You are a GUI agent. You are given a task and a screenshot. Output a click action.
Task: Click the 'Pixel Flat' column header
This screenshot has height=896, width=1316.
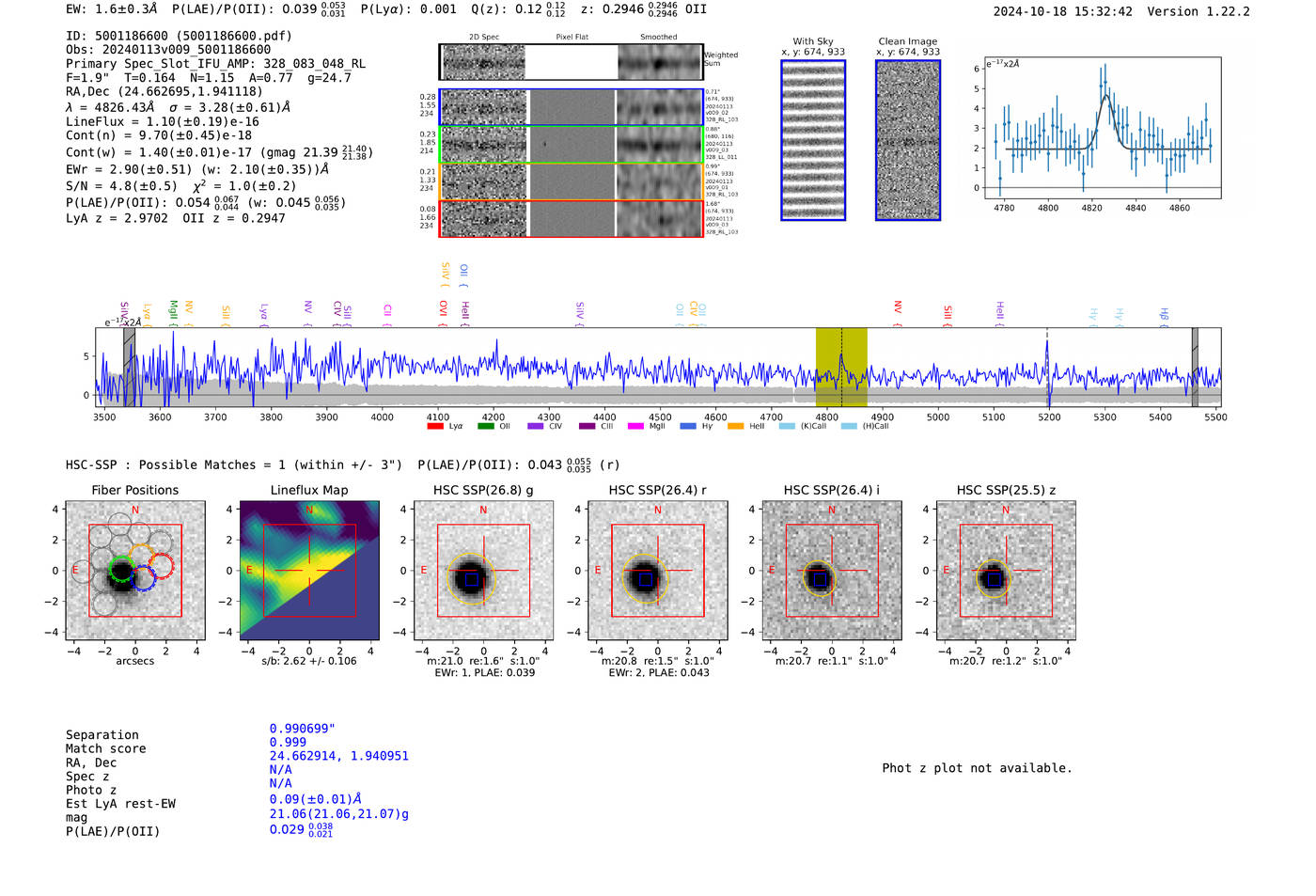(572, 37)
